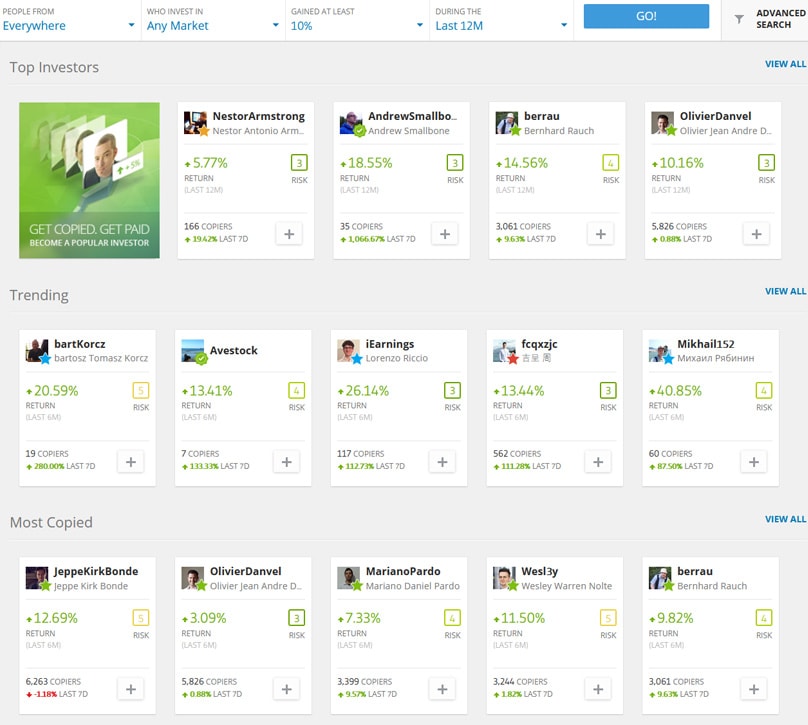Open Wesl3y profile name link
808x725 pixels.
[540, 571]
